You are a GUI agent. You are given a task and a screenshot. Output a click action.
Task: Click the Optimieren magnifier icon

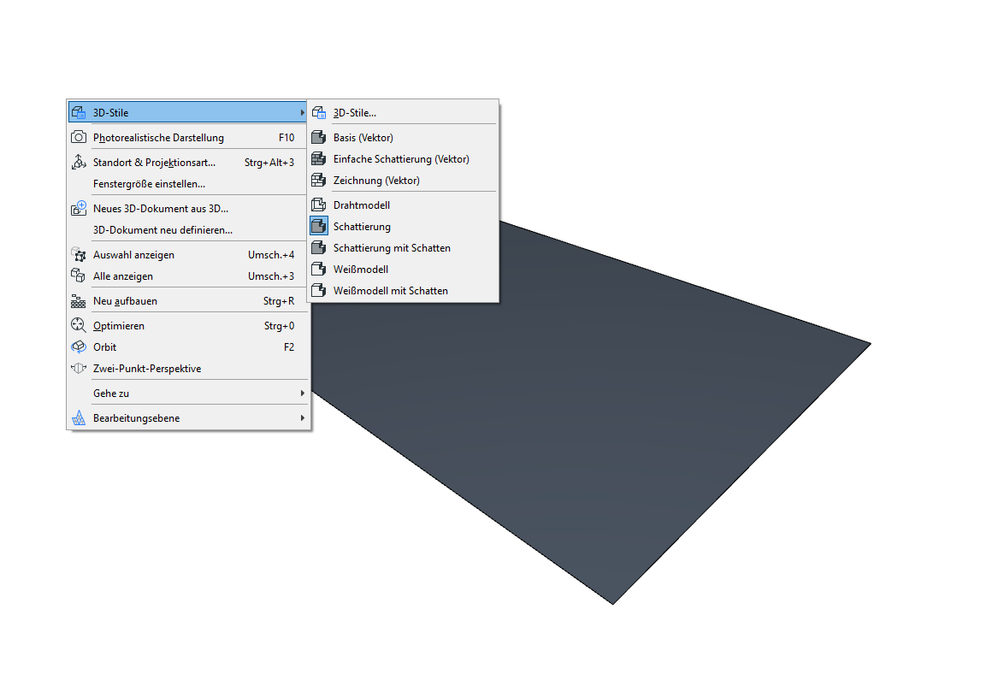tap(79, 325)
